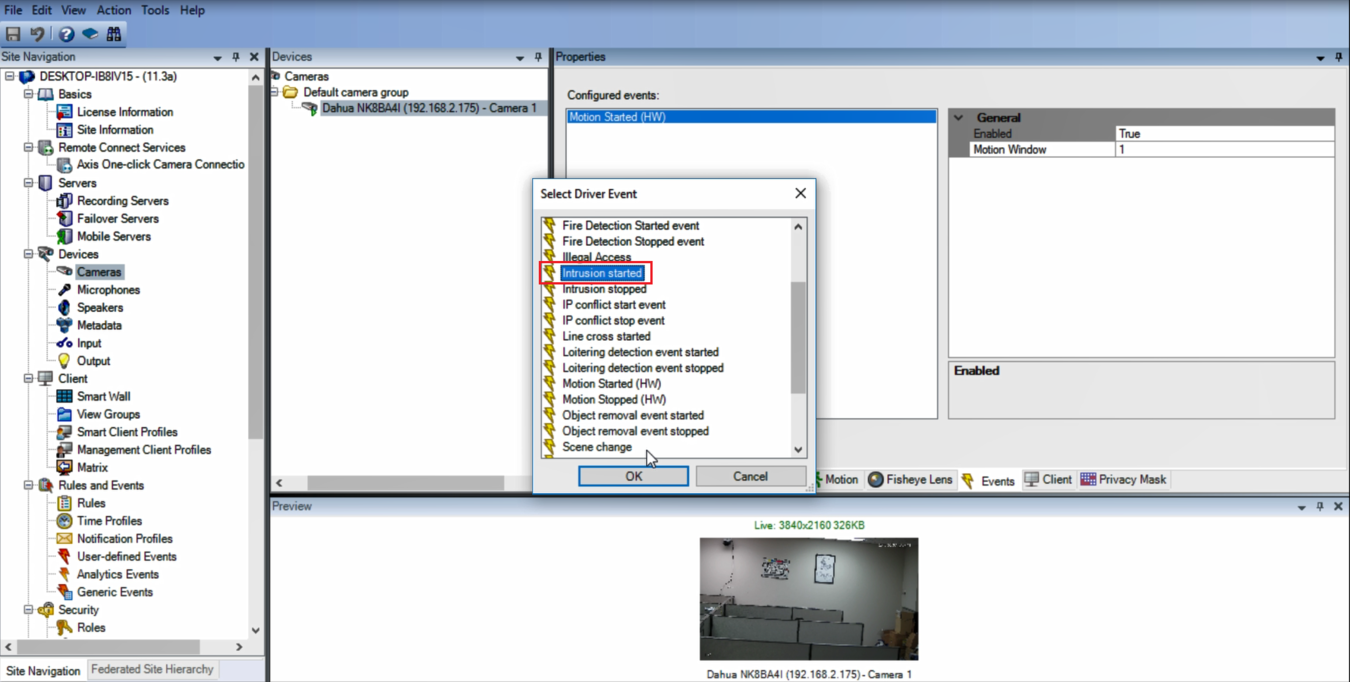The height and width of the screenshot is (682, 1350).
Task: Close the Select Driver Event dialog
Action: 800,194
